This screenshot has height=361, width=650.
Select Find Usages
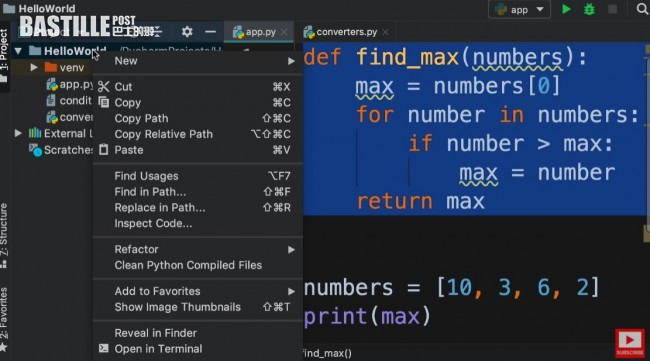tap(198, 176)
